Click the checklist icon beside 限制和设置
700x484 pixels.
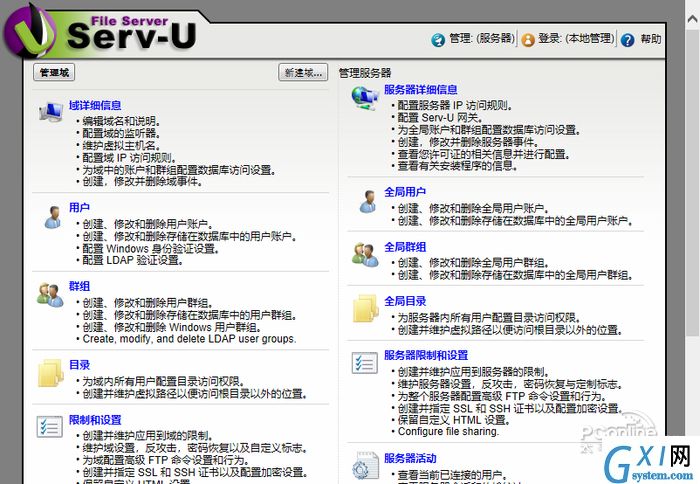coord(50,426)
